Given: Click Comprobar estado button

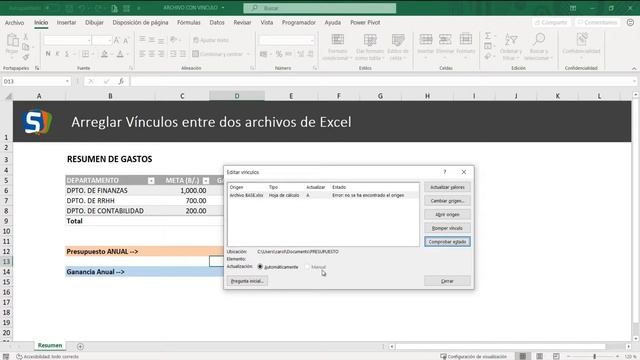Looking at the screenshot, I should click(x=447, y=242).
